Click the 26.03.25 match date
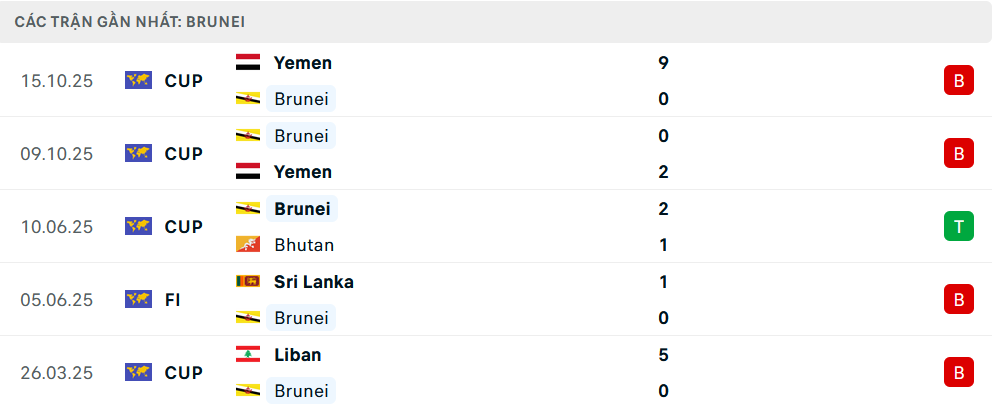This screenshot has width=995, height=406. 56,373
